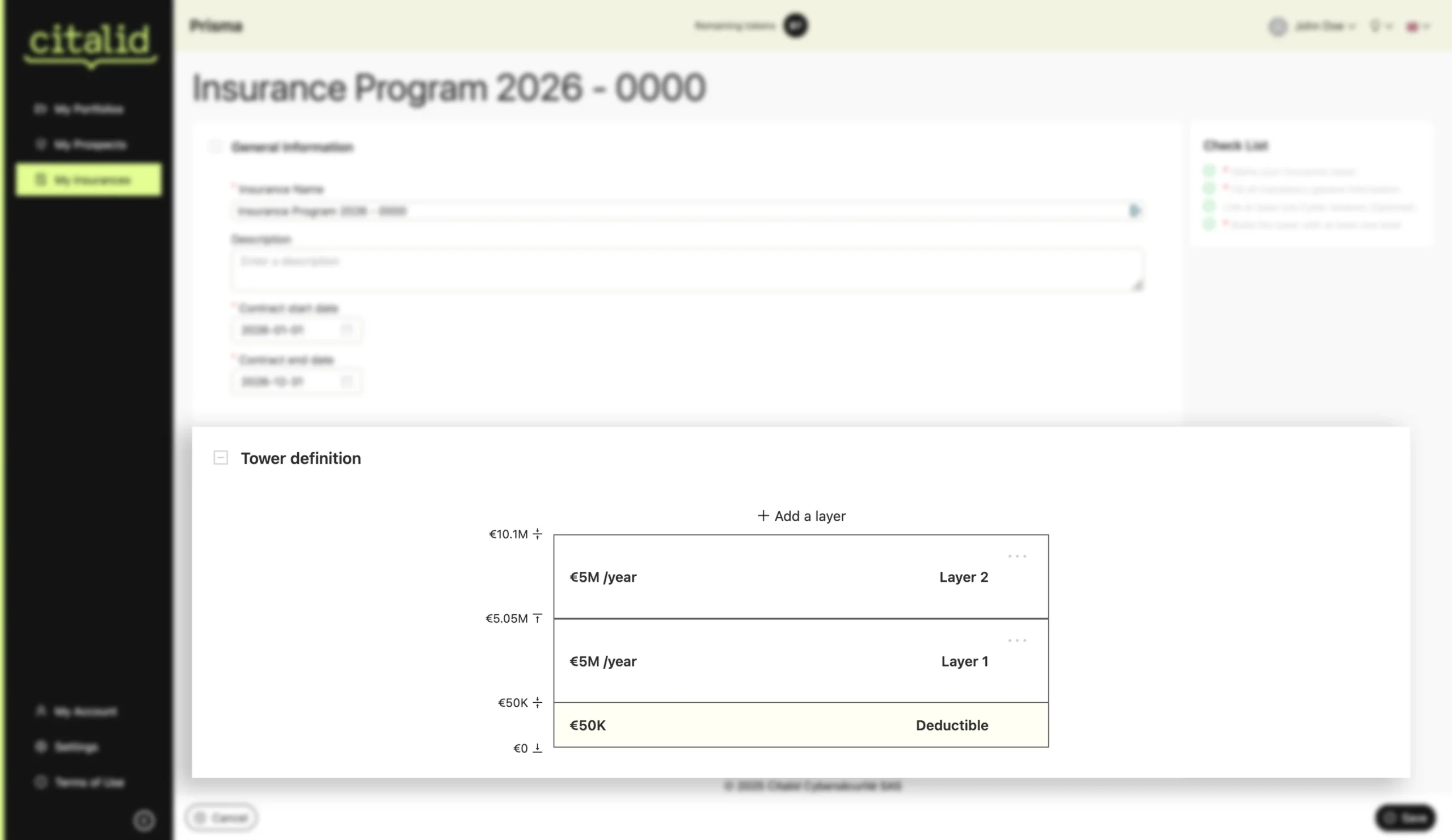This screenshot has height=840, width=1452.
Task: Open My Portfolios in the sidebar
Action: click(x=88, y=109)
